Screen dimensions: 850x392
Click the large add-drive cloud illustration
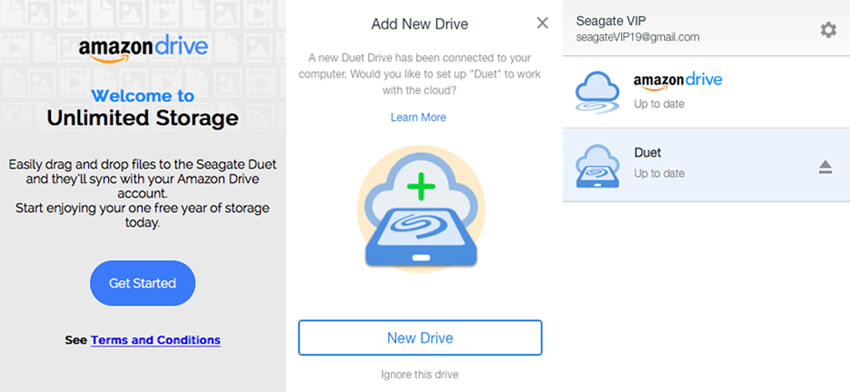click(x=421, y=209)
